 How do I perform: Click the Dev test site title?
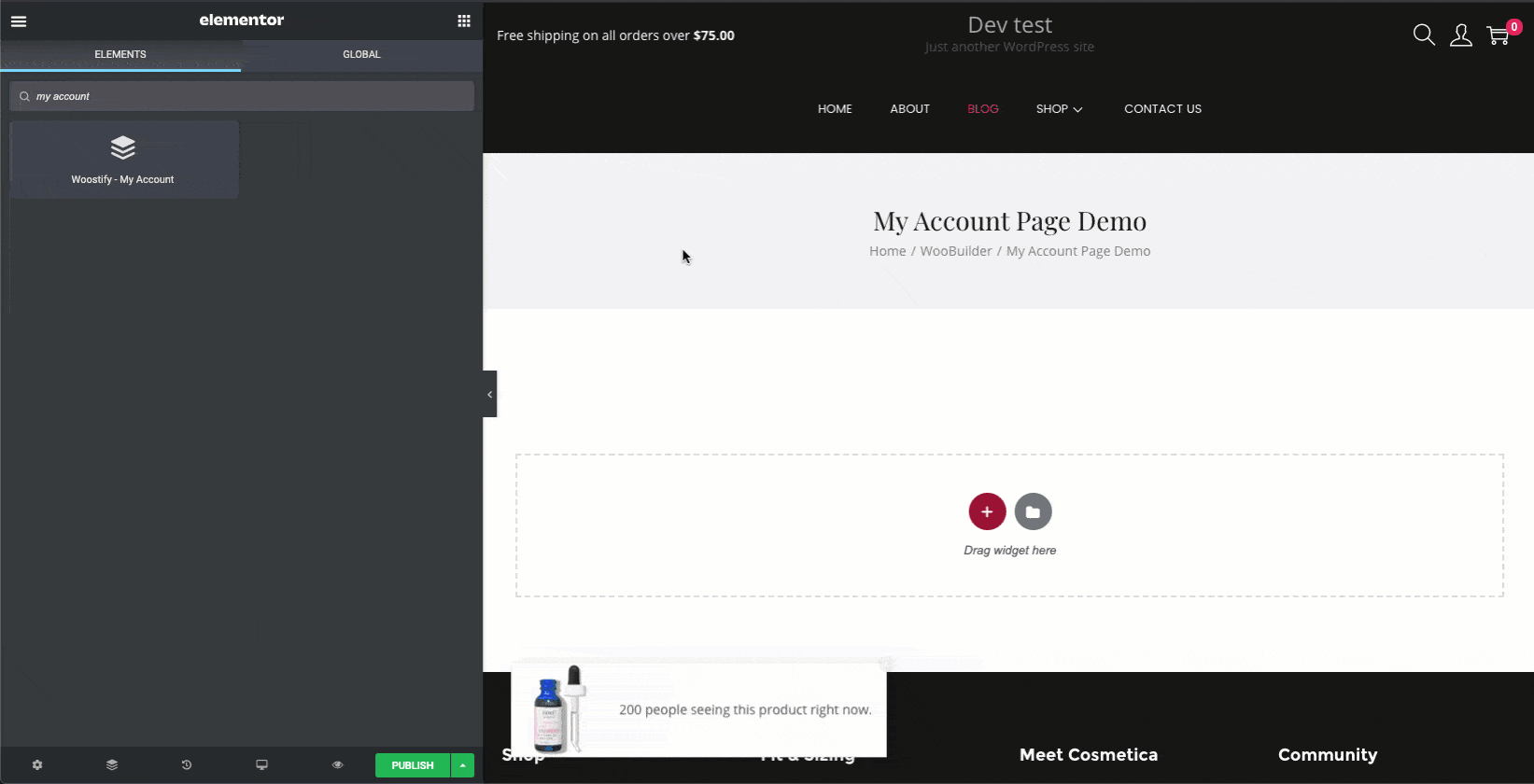pyautogui.click(x=1009, y=25)
